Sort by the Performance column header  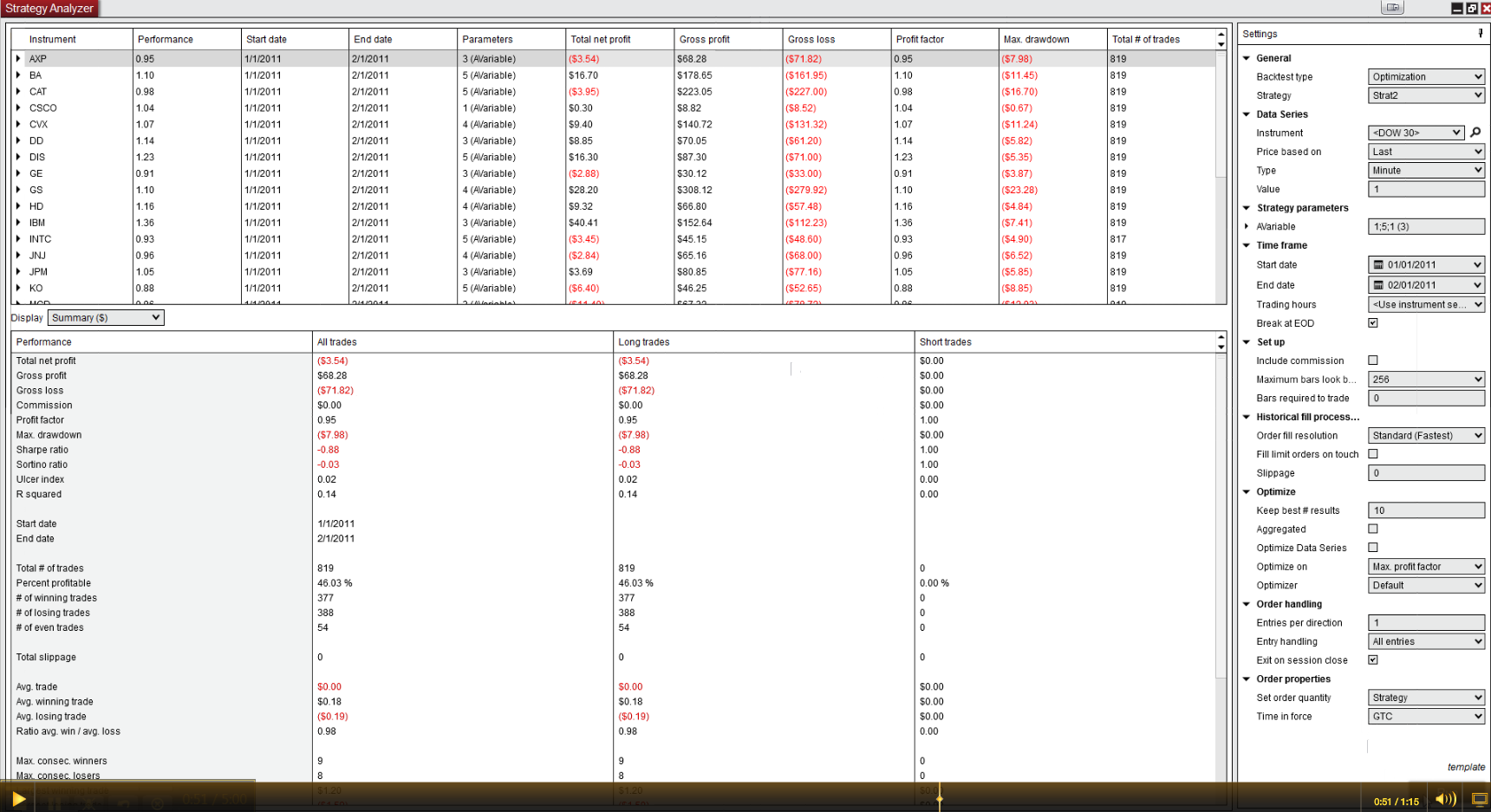pos(186,39)
